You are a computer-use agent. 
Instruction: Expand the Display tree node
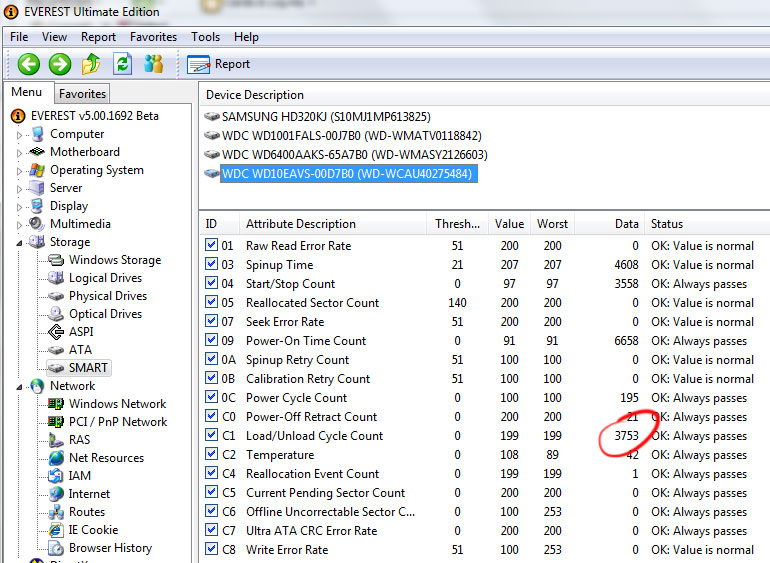[19, 207]
